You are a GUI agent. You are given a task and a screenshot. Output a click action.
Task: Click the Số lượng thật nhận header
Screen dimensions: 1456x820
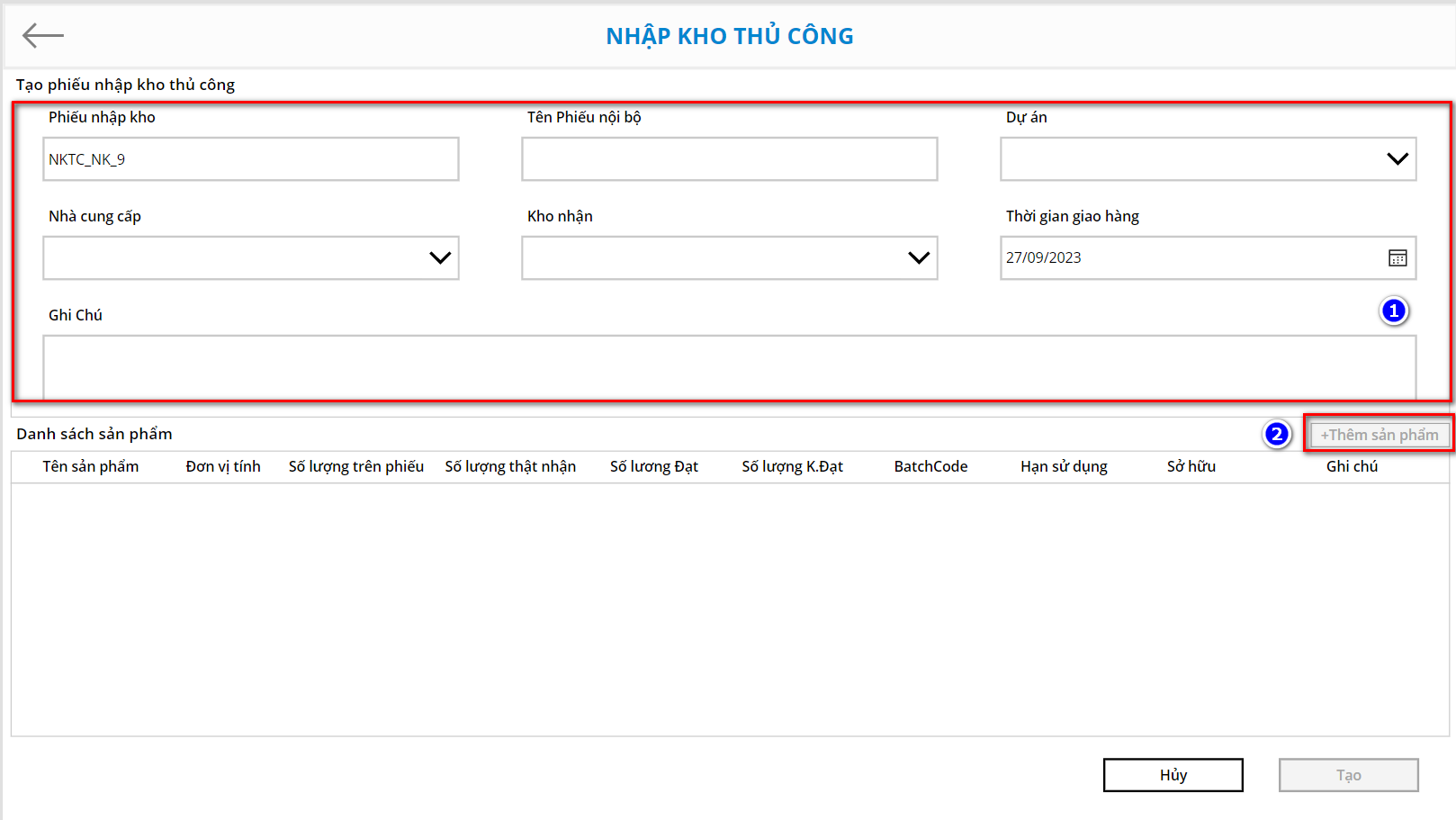(510, 466)
